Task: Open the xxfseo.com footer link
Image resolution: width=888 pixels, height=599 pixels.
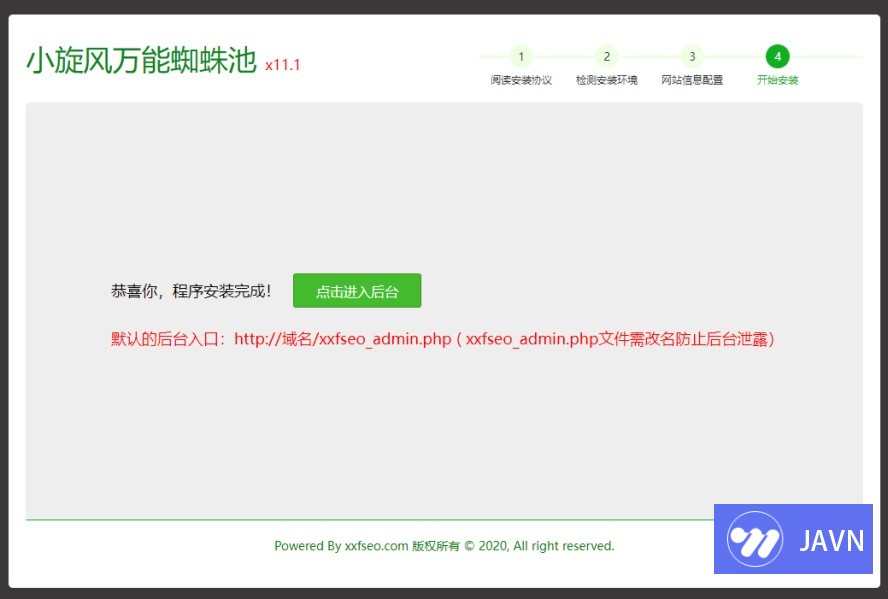Action: [376, 546]
